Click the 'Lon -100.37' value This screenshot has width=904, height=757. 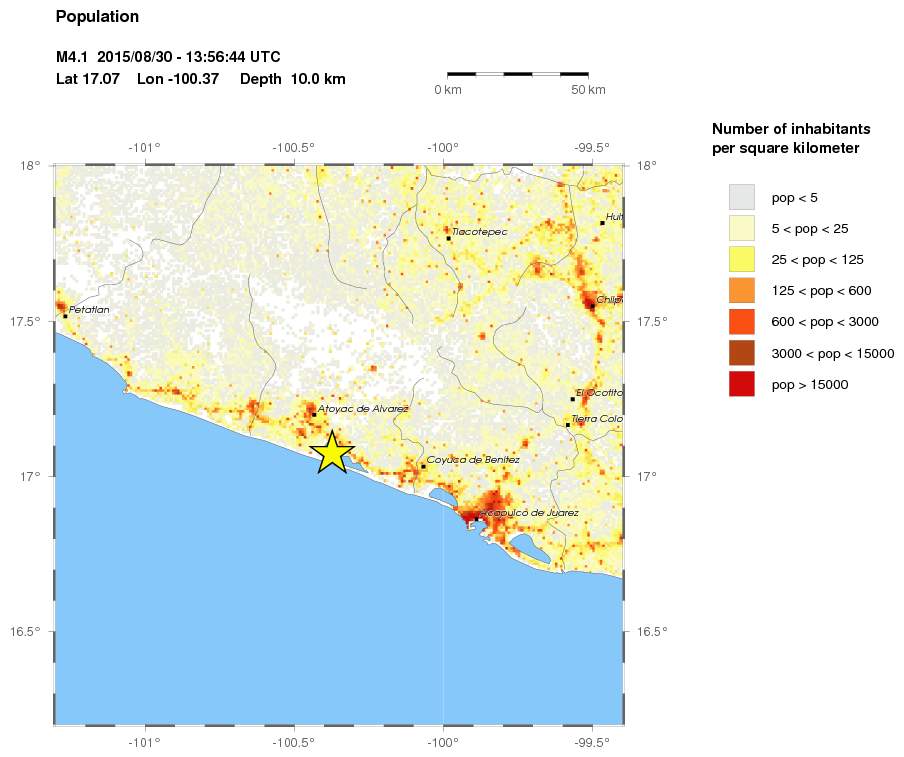pyautogui.click(x=178, y=79)
